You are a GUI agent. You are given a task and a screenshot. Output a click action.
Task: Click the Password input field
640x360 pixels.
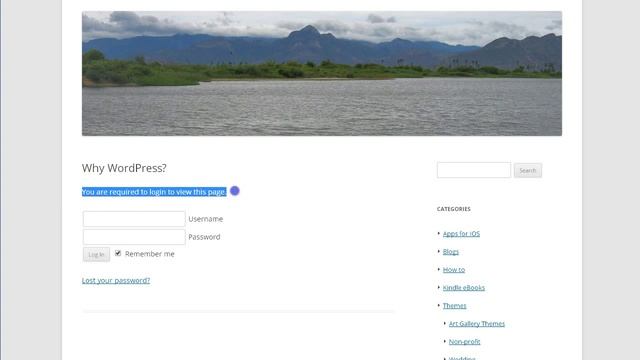(x=134, y=237)
